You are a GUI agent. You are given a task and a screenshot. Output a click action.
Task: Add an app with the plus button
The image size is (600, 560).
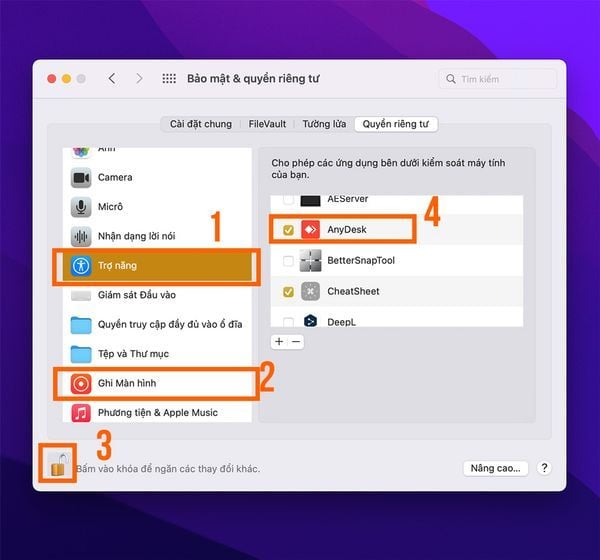pos(279,341)
